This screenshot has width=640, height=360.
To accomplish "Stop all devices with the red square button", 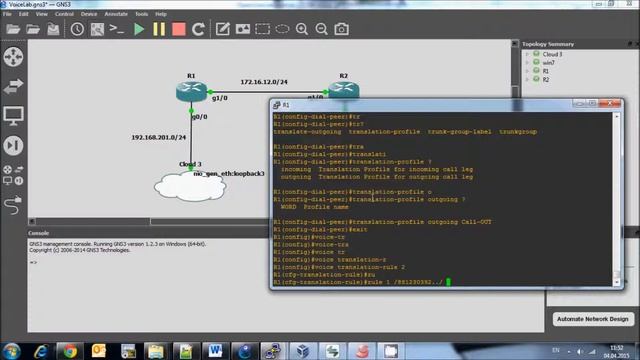I will [179, 29].
